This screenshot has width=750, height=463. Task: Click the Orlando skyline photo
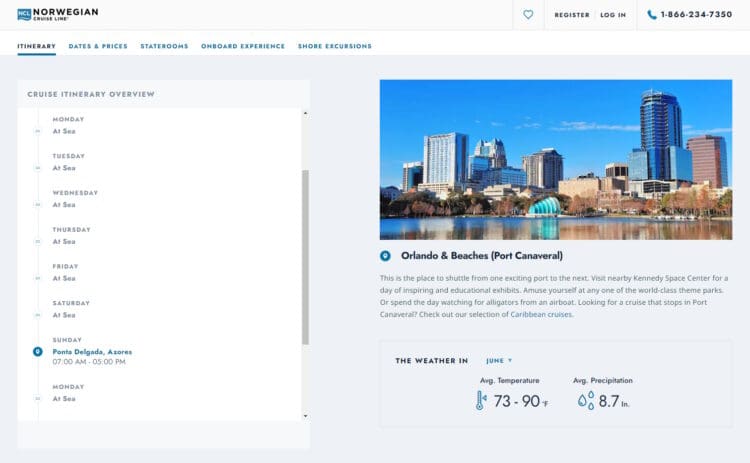[x=555, y=159]
